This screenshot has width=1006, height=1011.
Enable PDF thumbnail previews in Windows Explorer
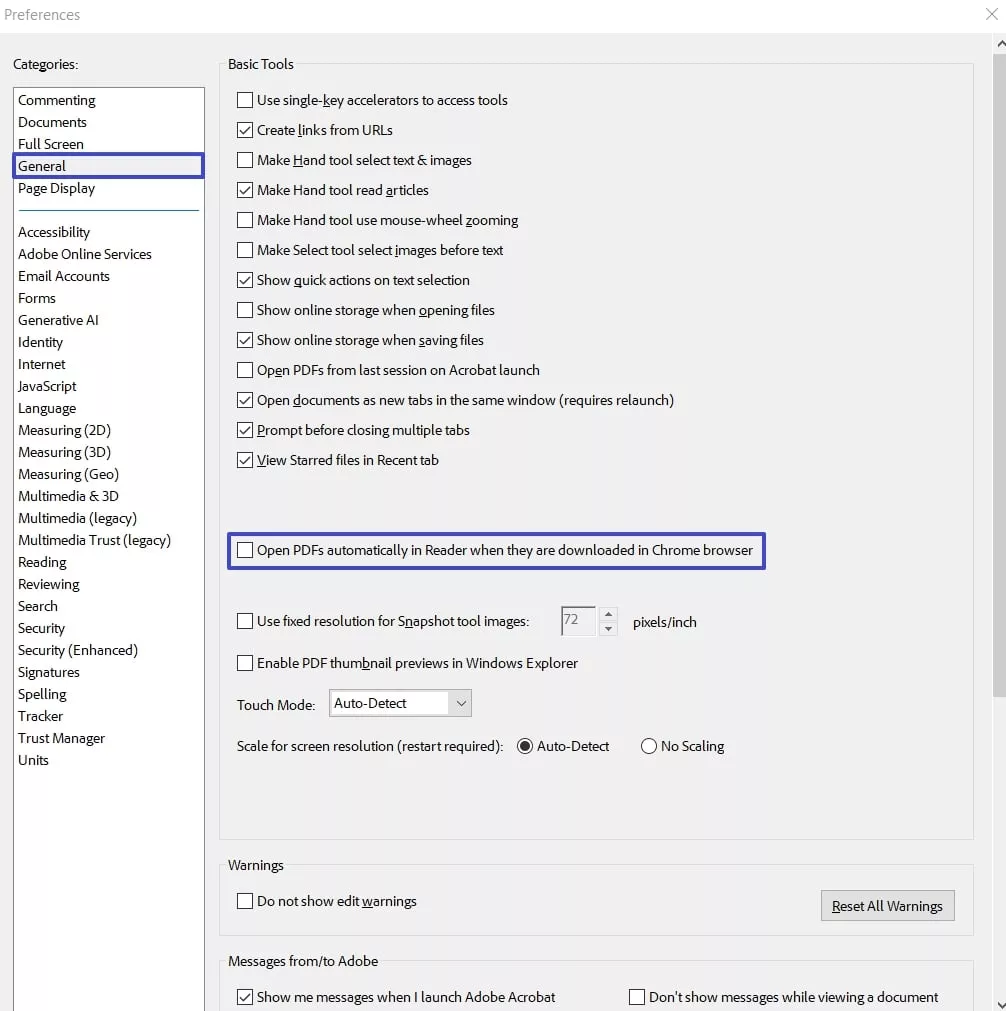(x=244, y=663)
